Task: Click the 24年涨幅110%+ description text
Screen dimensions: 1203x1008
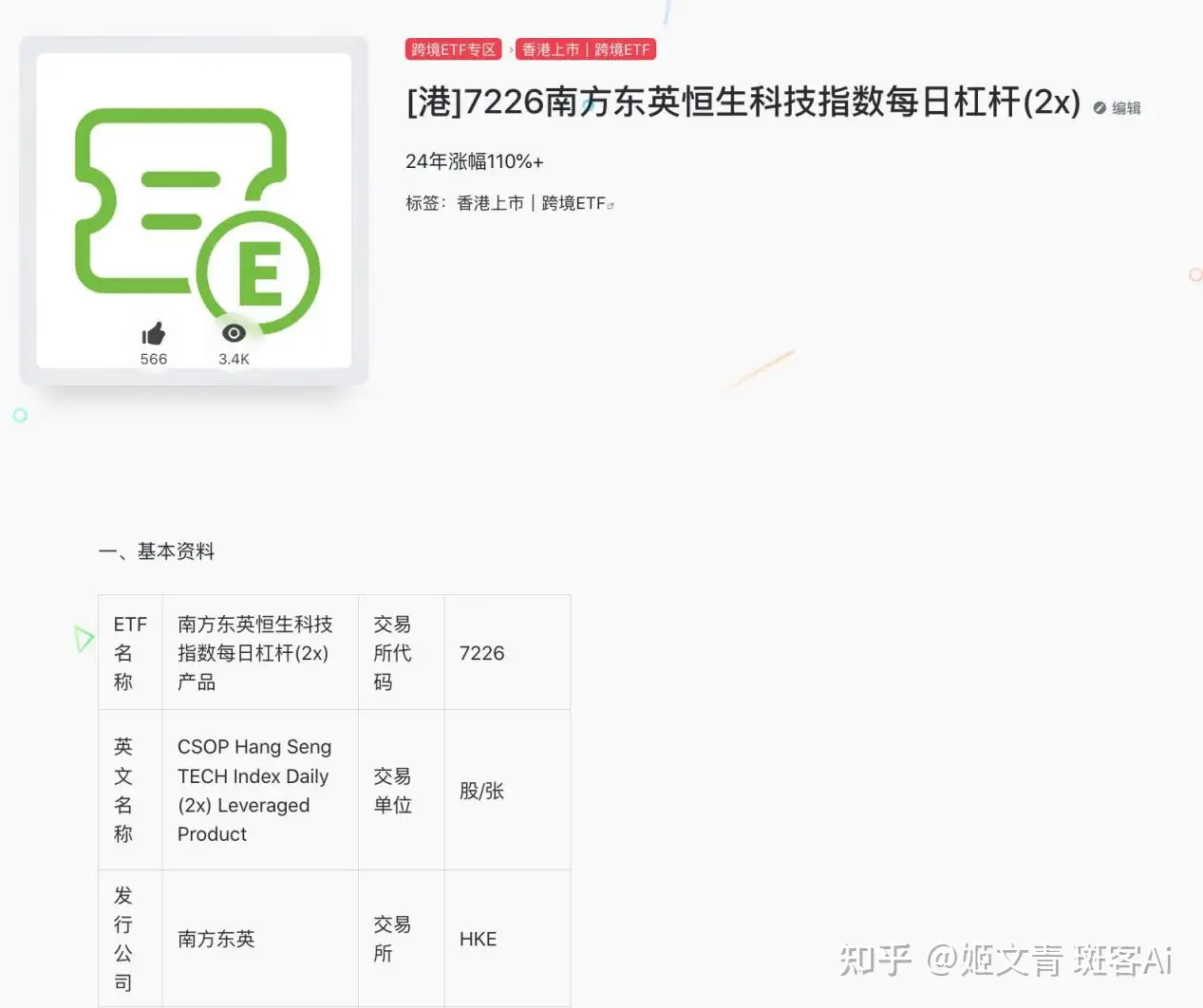Action: click(475, 161)
